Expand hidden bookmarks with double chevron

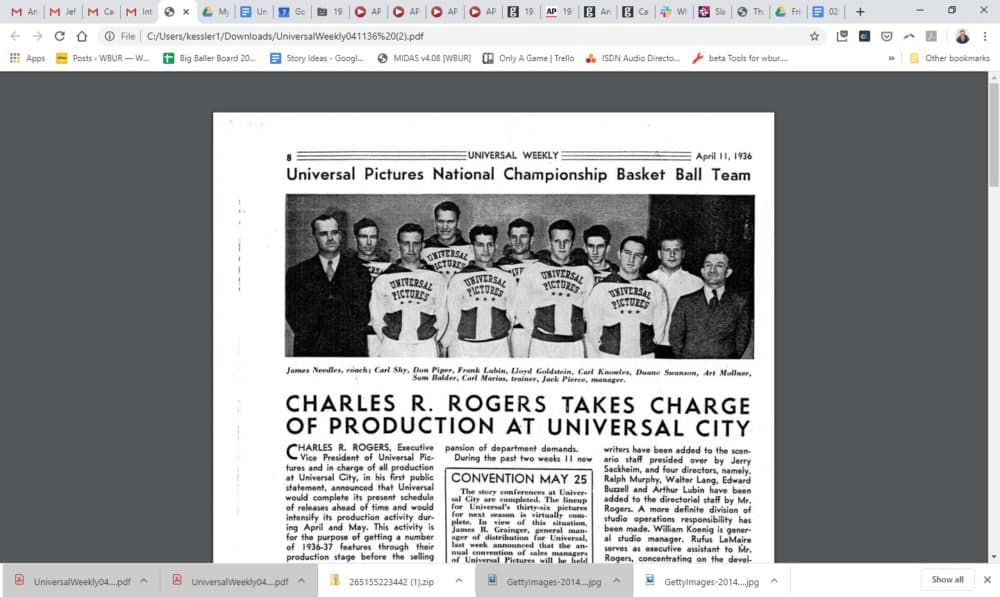891,58
